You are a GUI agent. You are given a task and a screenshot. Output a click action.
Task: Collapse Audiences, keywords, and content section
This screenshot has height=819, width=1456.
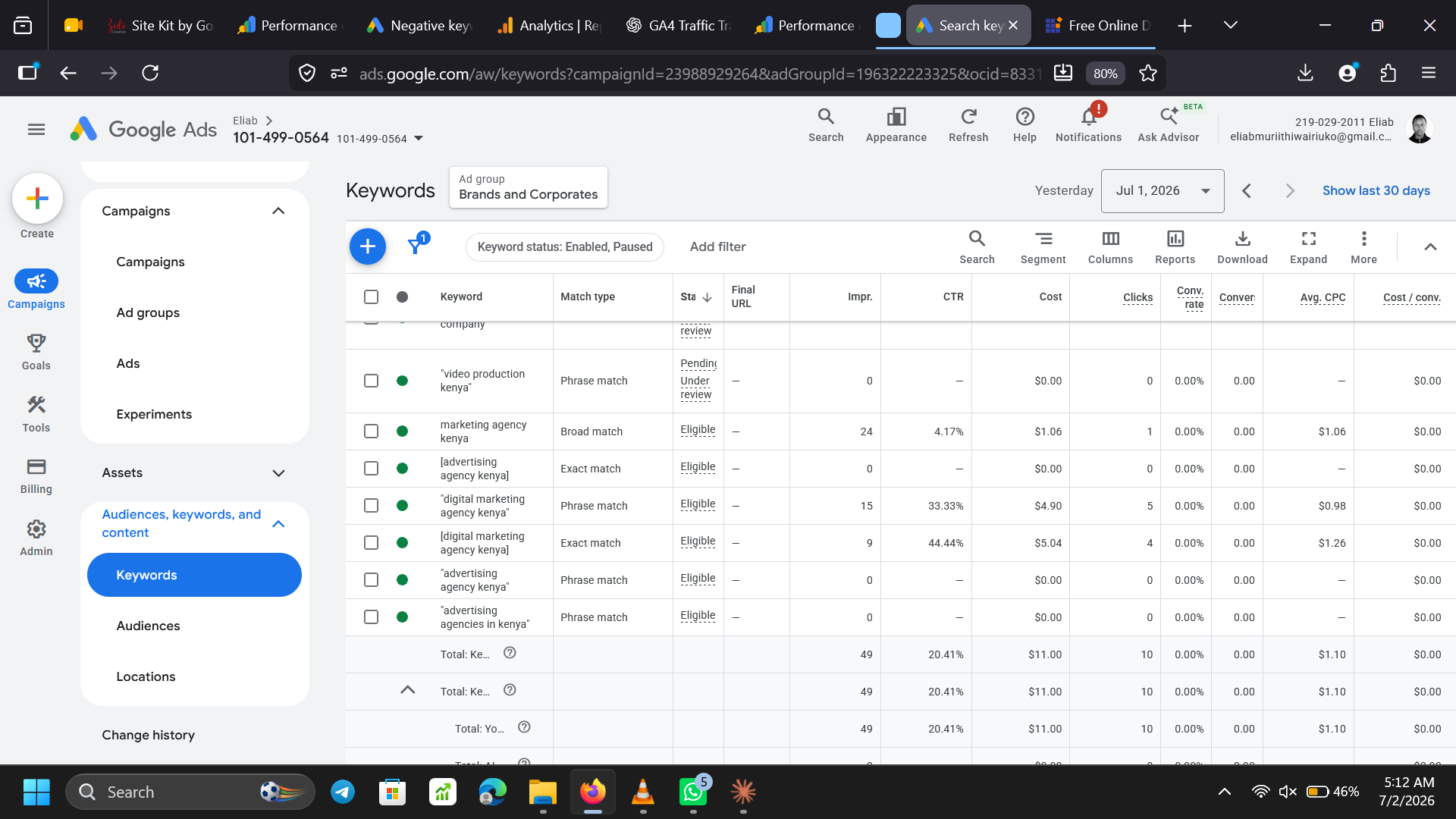tap(278, 524)
